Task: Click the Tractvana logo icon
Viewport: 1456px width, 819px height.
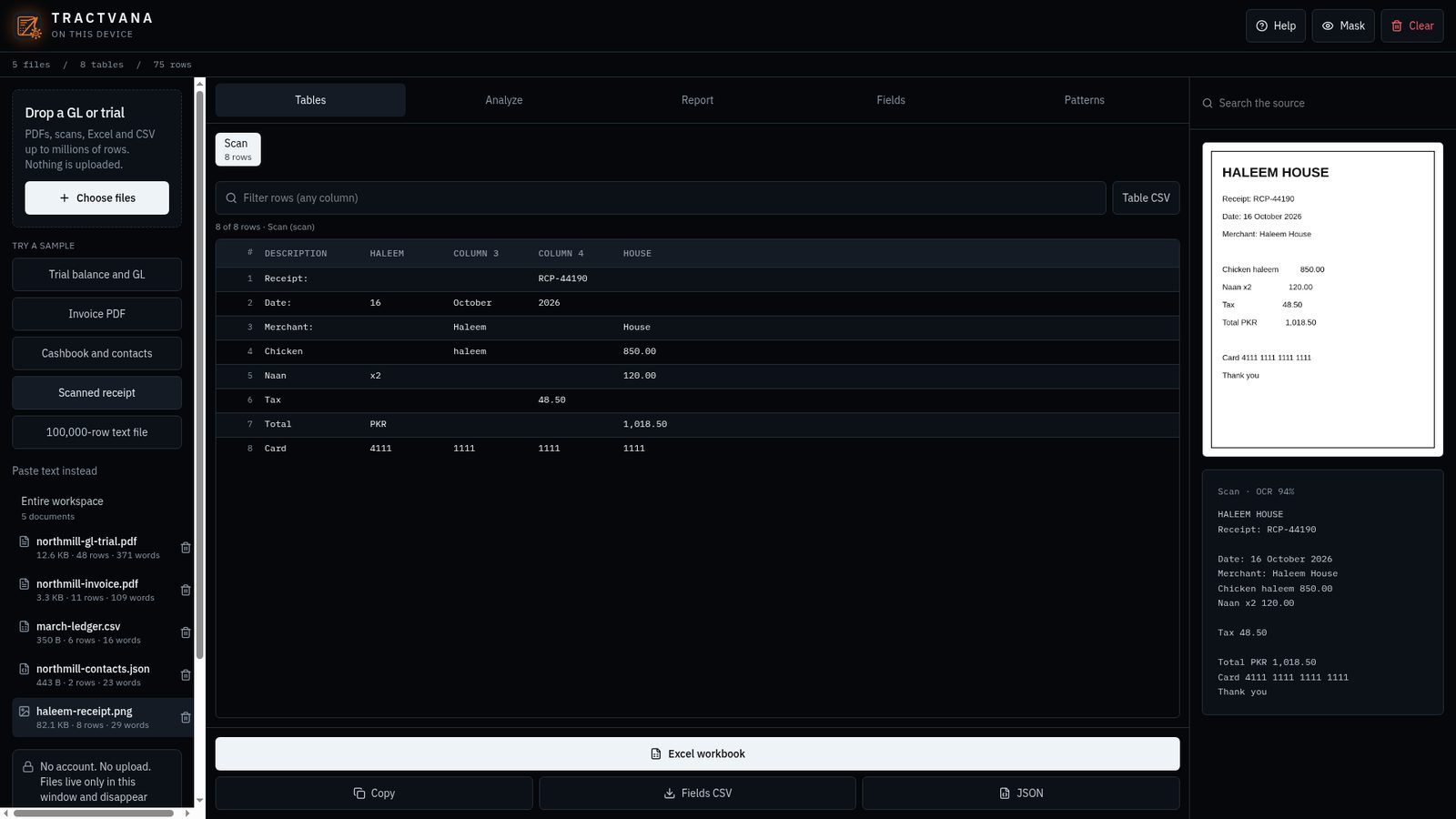Action: coord(28,25)
